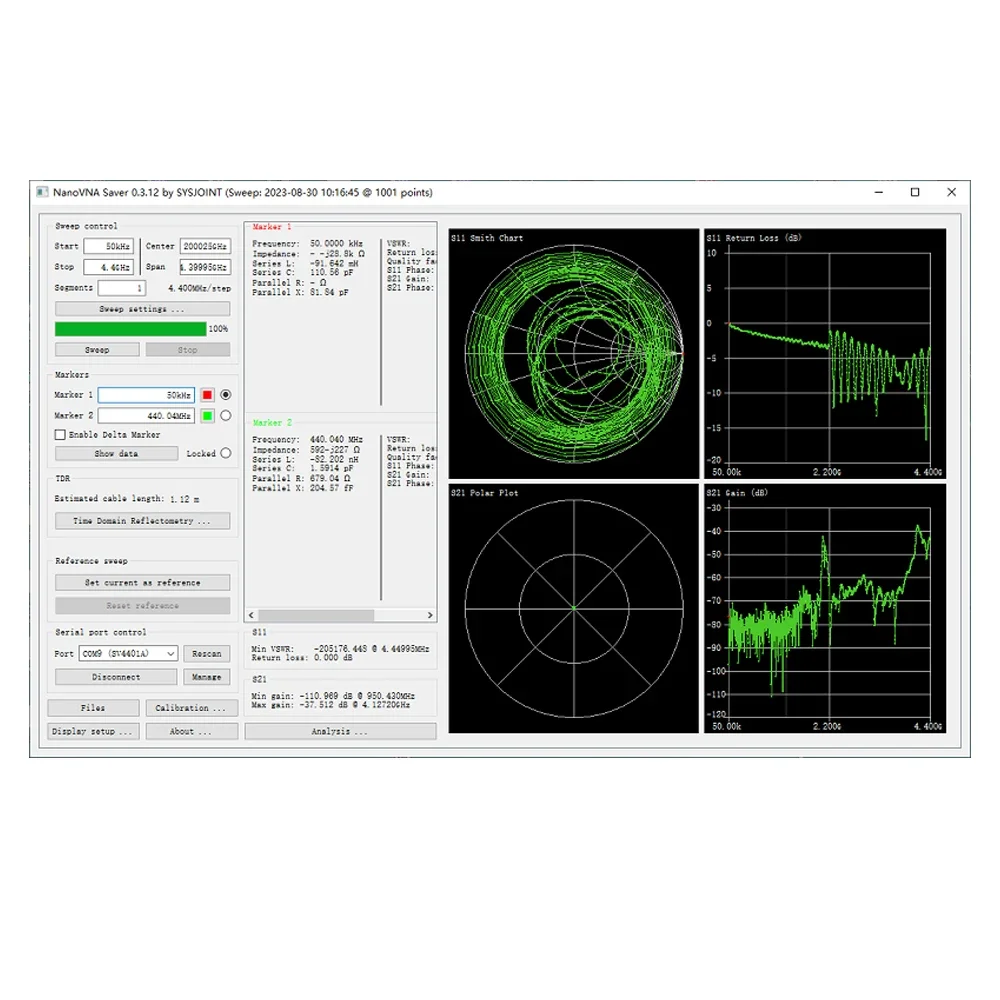The image size is (1000, 1000).
Task: Rescan available serial ports
Action: coord(207,653)
